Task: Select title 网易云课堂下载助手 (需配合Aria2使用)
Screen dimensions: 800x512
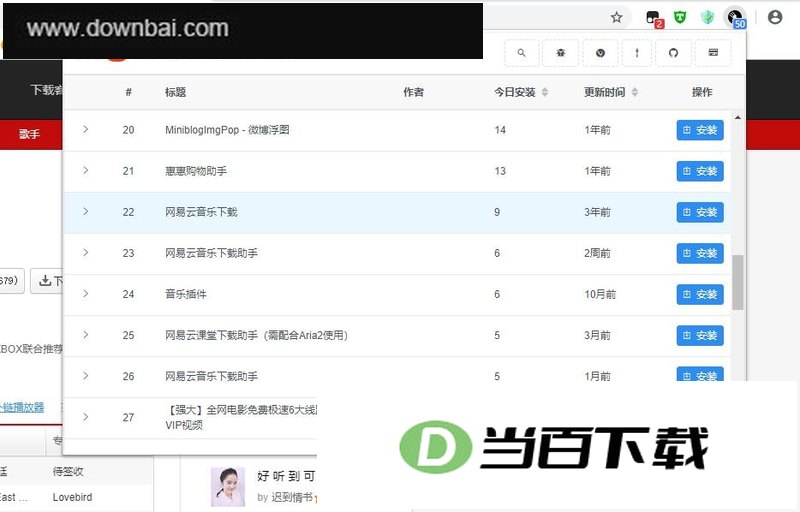Action: [257, 336]
